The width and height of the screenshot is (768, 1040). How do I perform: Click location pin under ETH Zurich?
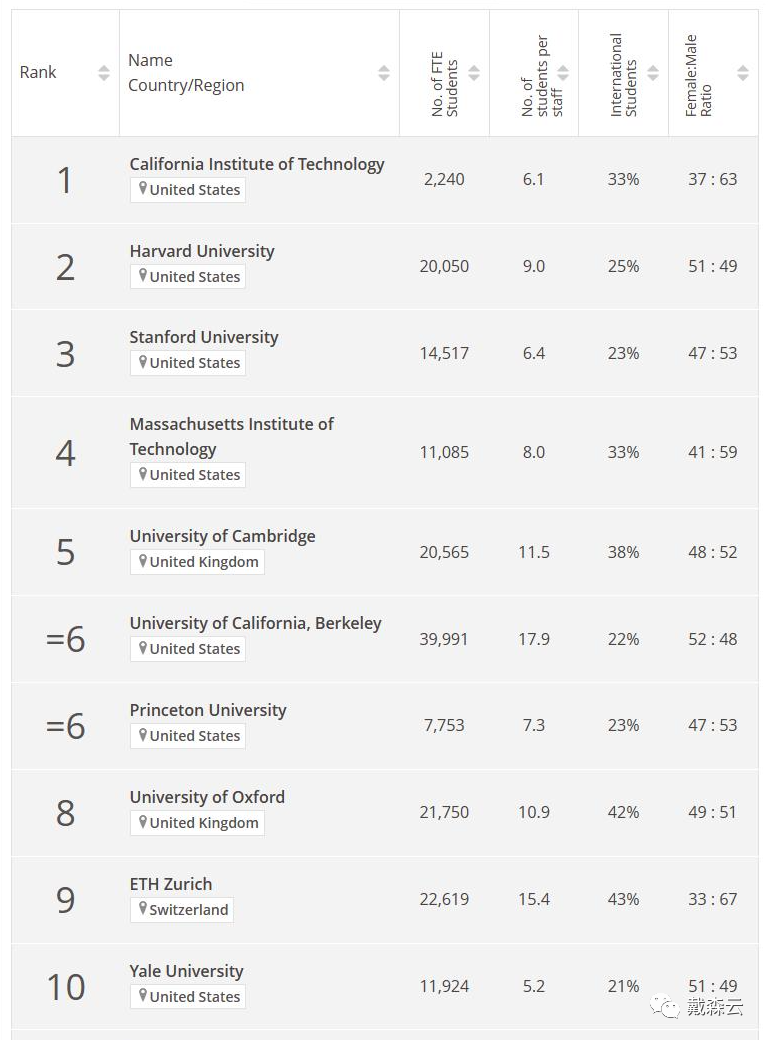pos(143,908)
